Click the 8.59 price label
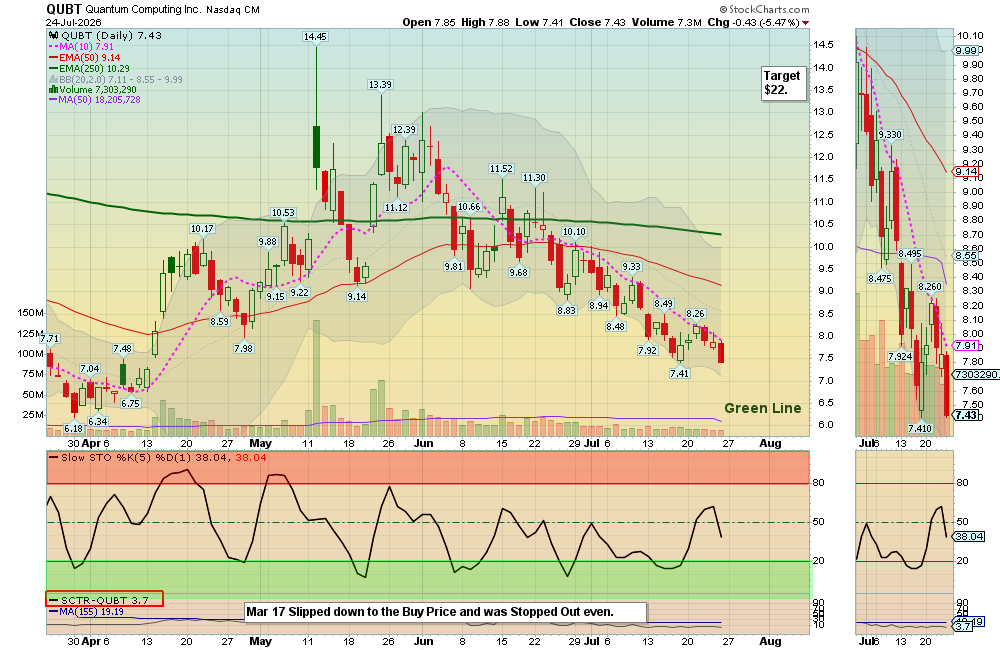1000x650 pixels. (x=219, y=321)
